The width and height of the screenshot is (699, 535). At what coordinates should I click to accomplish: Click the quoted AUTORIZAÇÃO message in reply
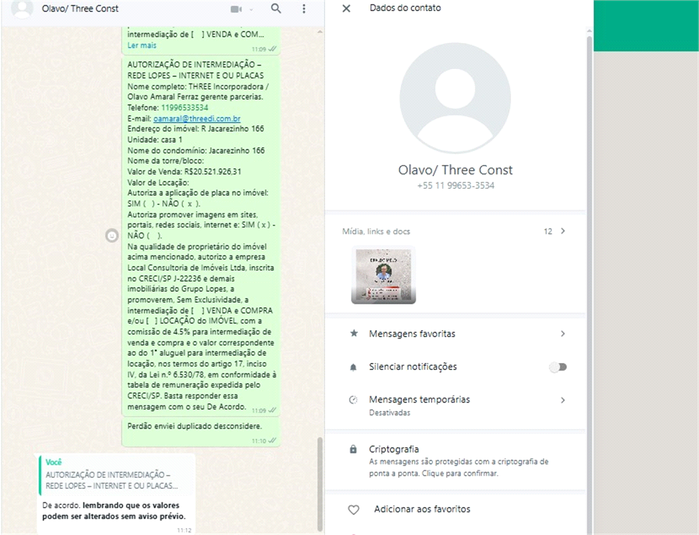tap(117, 474)
